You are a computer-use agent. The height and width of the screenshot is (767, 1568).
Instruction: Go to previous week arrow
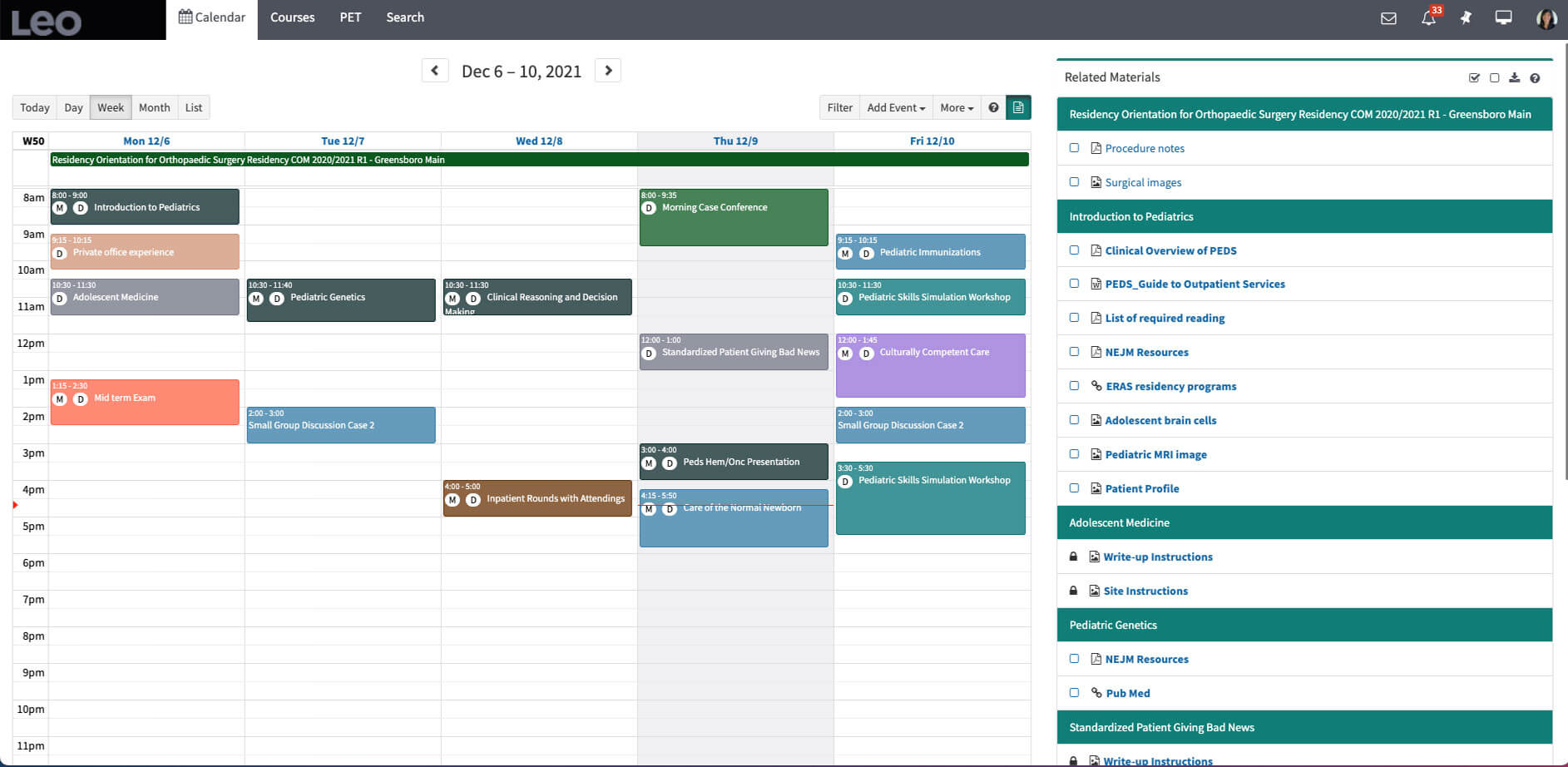click(435, 71)
